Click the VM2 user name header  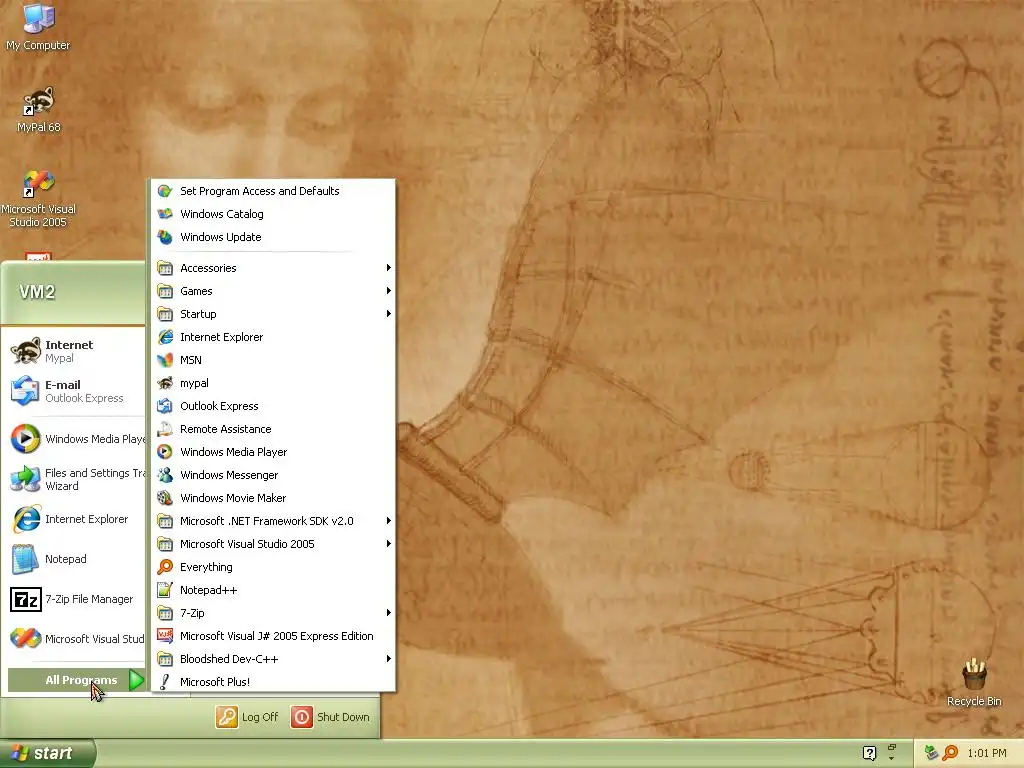coord(37,292)
